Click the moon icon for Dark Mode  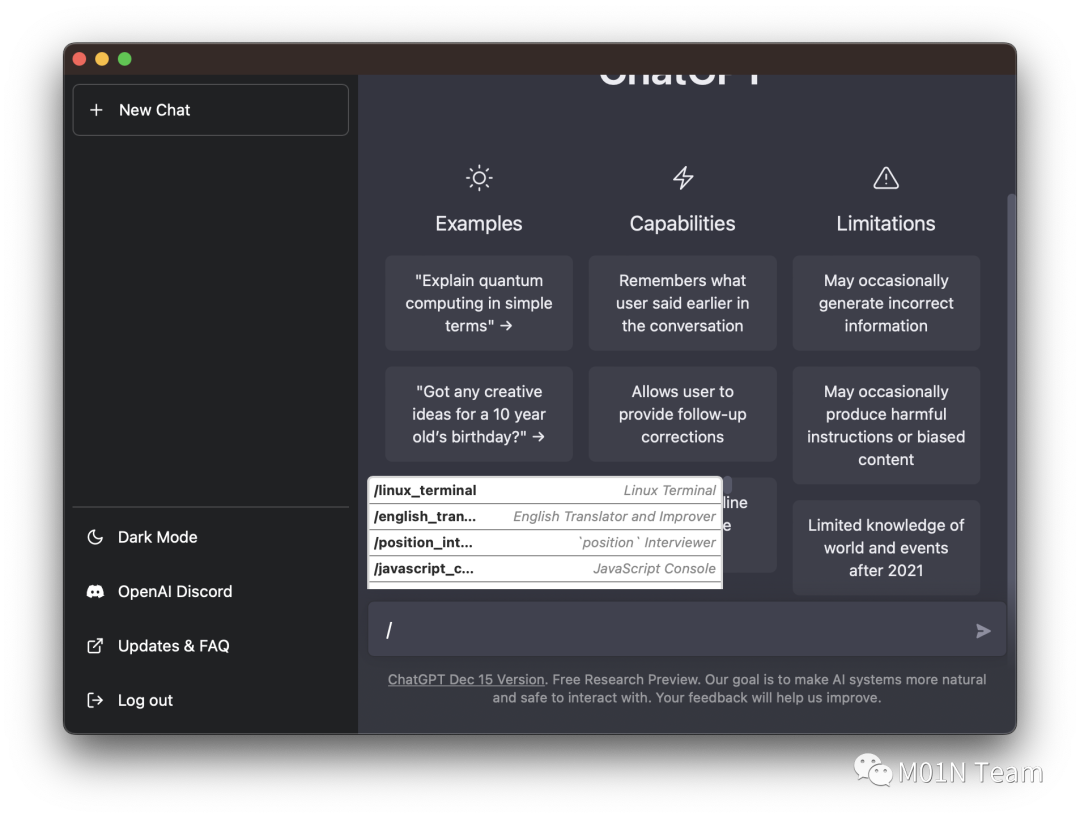coord(95,537)
